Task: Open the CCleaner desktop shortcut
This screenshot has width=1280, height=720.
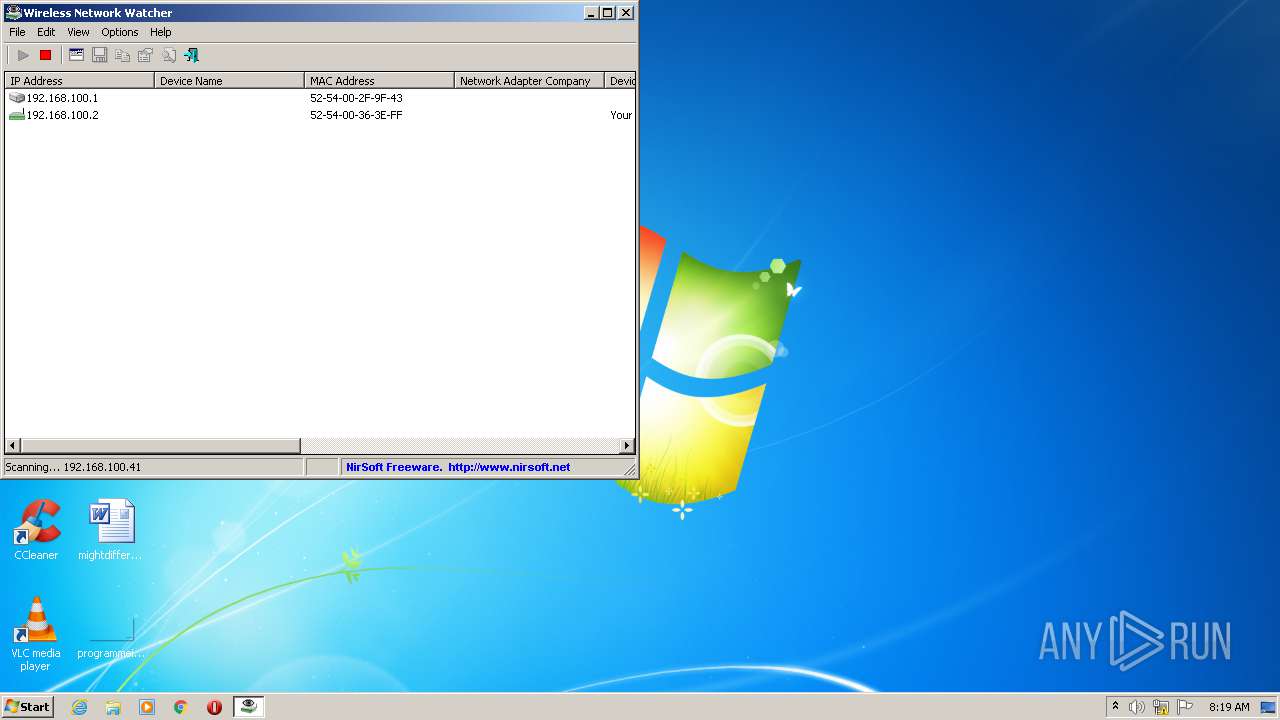Action: click(36, 530)
